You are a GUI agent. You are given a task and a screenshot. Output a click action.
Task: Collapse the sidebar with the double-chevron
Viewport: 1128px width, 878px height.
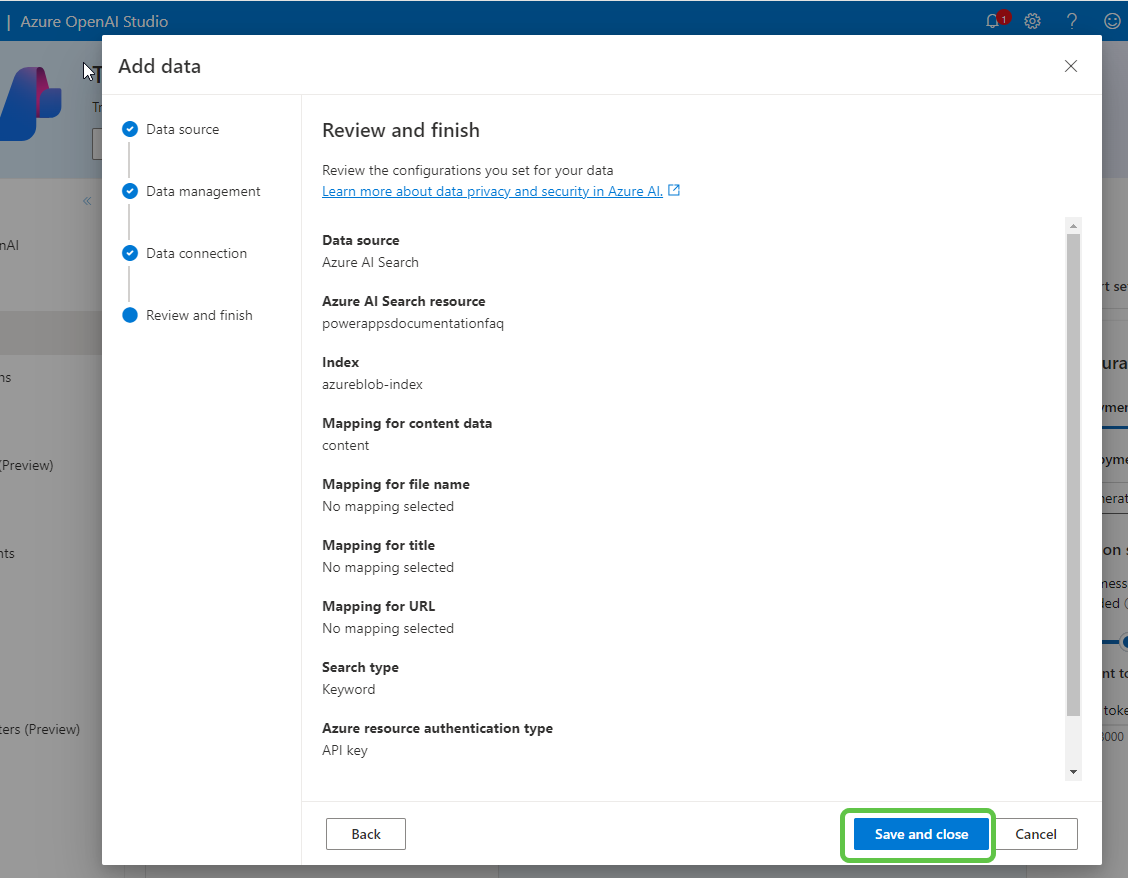click(87, 201)
